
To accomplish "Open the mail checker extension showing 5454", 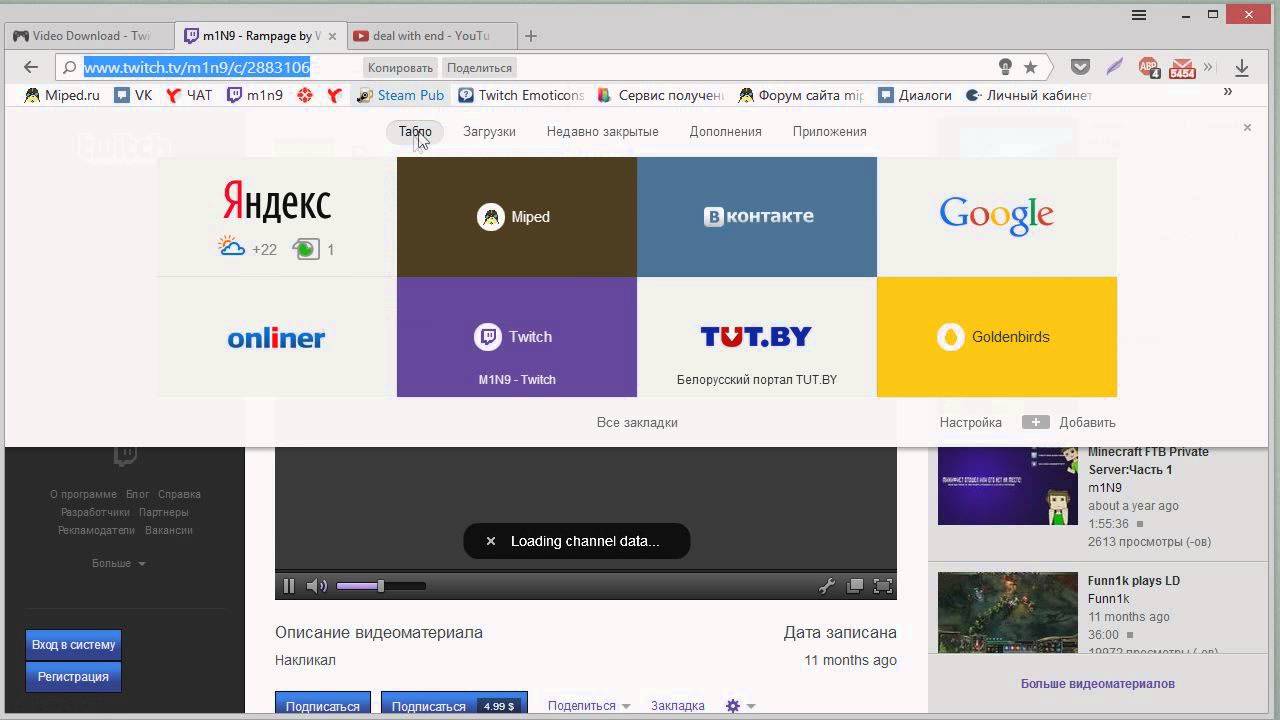I will 1182,68.
